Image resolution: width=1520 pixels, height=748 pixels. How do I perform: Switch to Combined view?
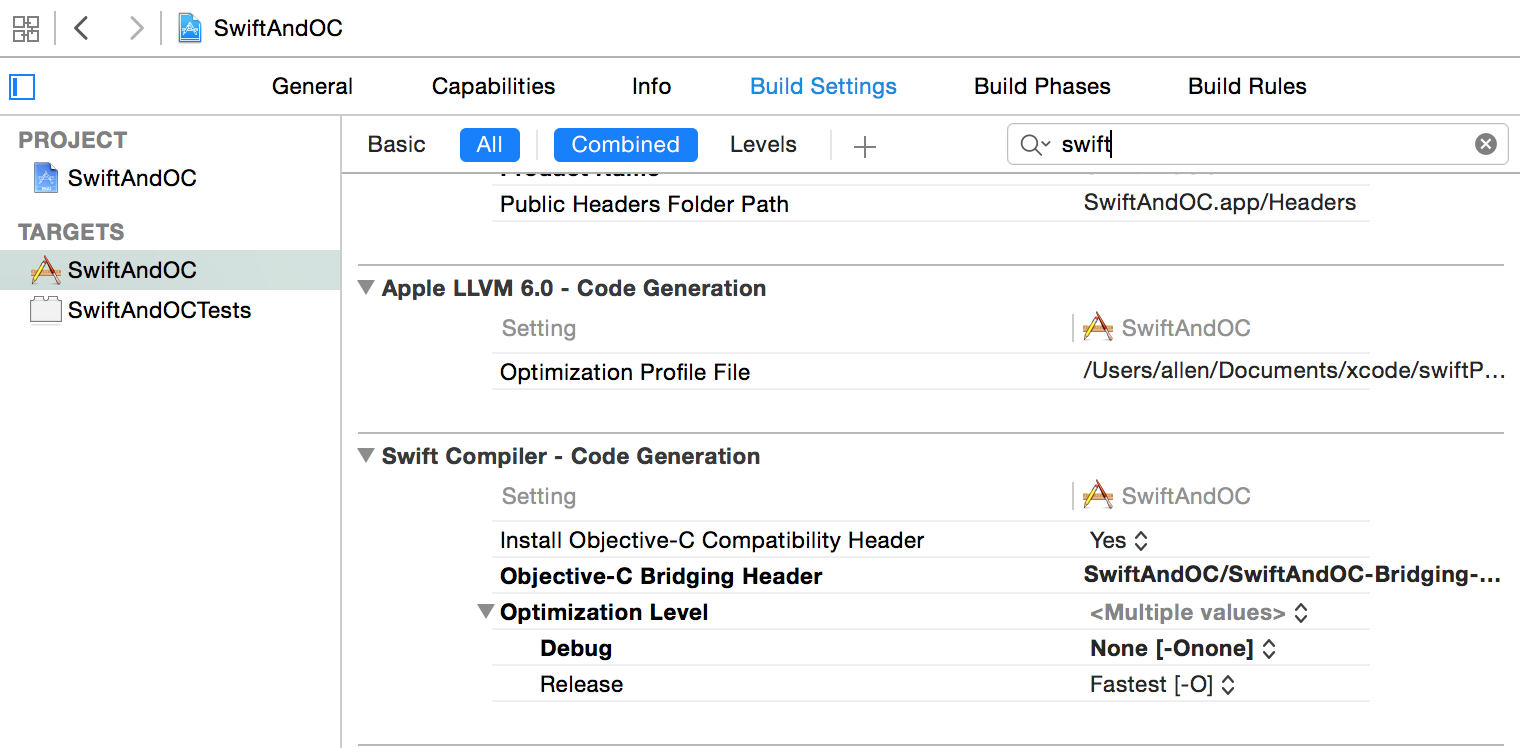625,145
